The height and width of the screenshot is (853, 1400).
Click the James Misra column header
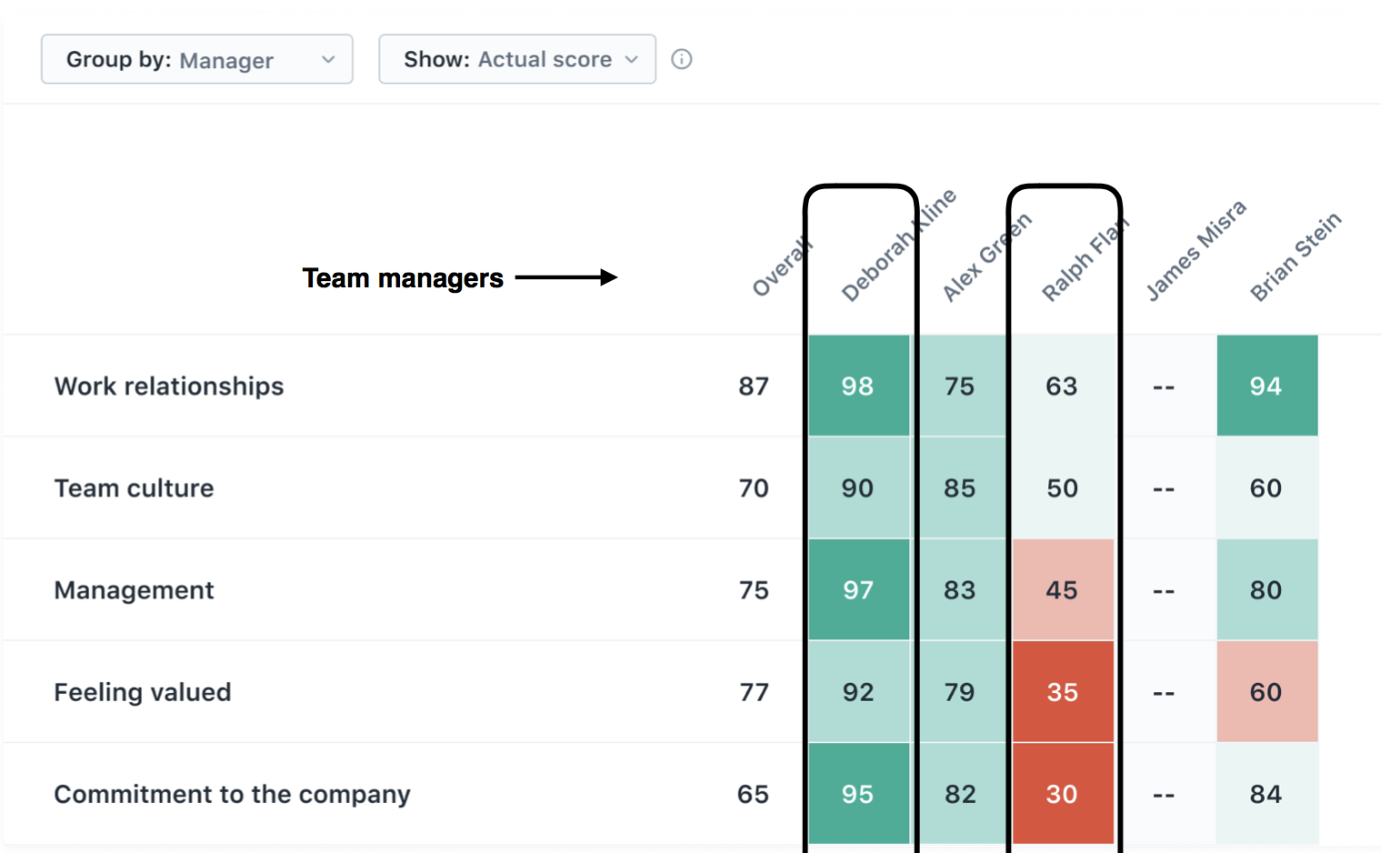[x=1195, y=251]
